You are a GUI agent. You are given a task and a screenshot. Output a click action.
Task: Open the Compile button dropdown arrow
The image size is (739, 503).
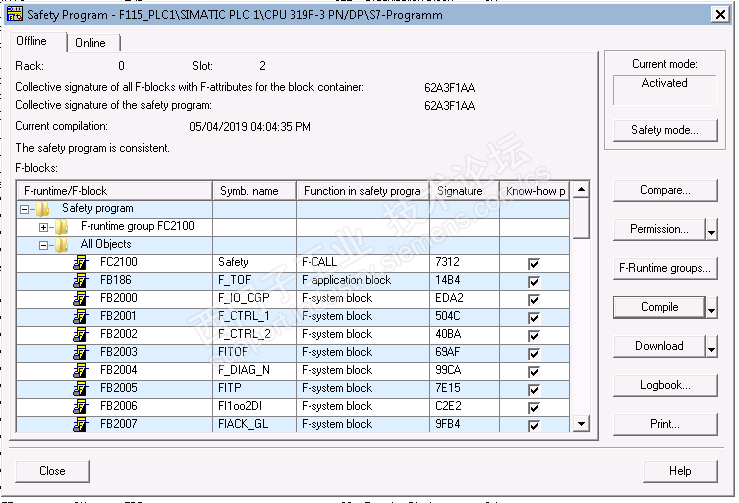pyautogui.click(x=711, y=307)
